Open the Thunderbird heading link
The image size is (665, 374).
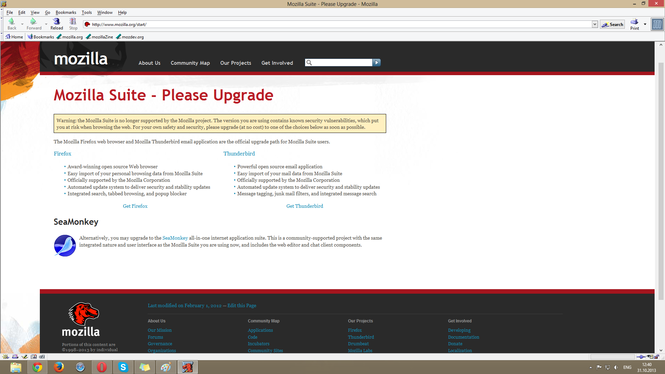239,154
